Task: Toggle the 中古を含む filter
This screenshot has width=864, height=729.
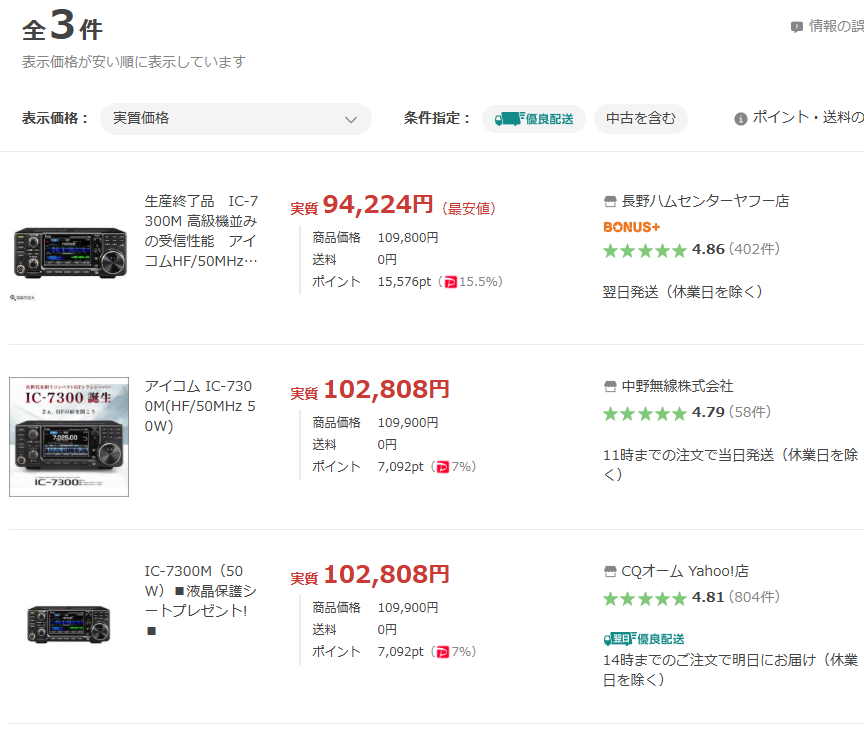Action: 640,119
